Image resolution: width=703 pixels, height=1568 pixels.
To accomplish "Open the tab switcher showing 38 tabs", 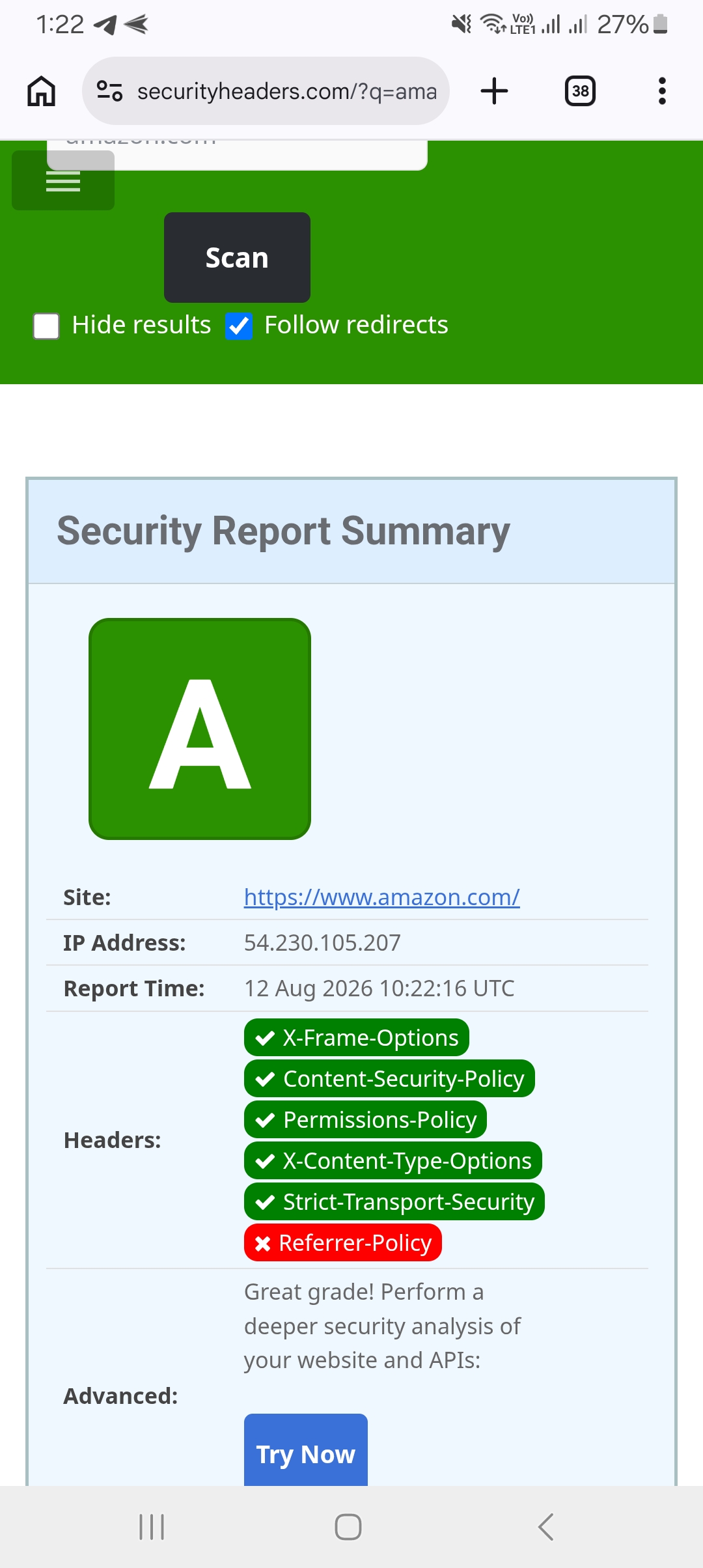I will [x=580, y=91].
